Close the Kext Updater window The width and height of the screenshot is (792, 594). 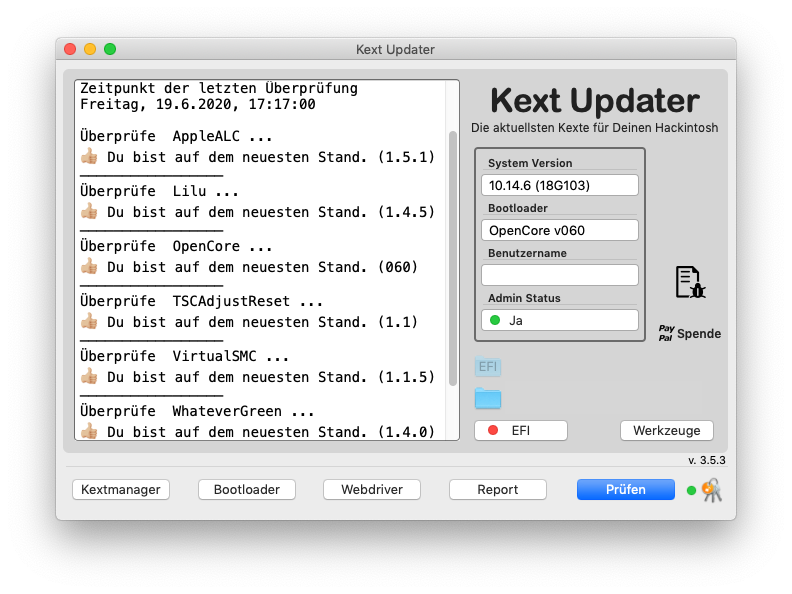click(x=70, y=49)
